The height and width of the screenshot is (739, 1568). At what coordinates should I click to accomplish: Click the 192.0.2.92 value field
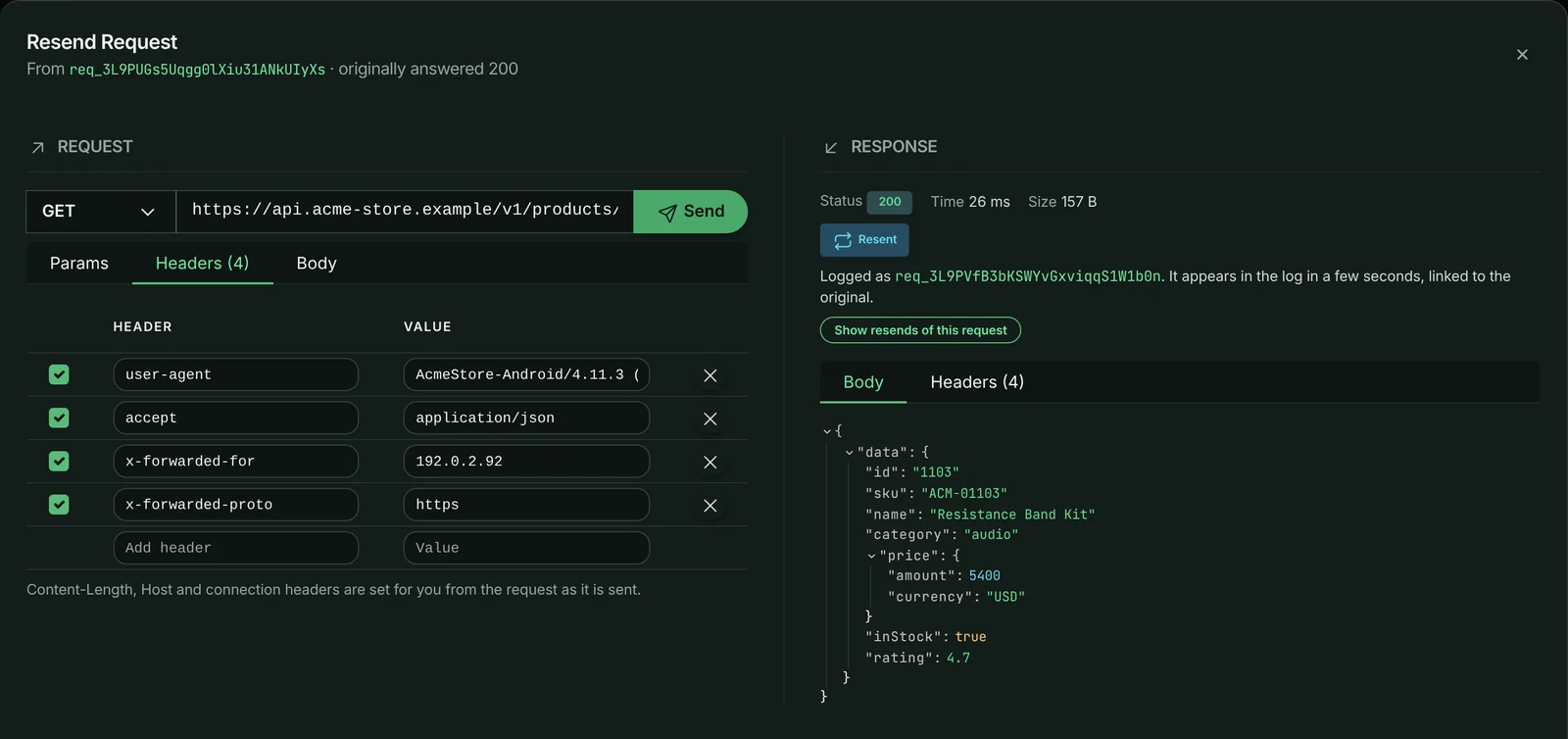point(526,461)
